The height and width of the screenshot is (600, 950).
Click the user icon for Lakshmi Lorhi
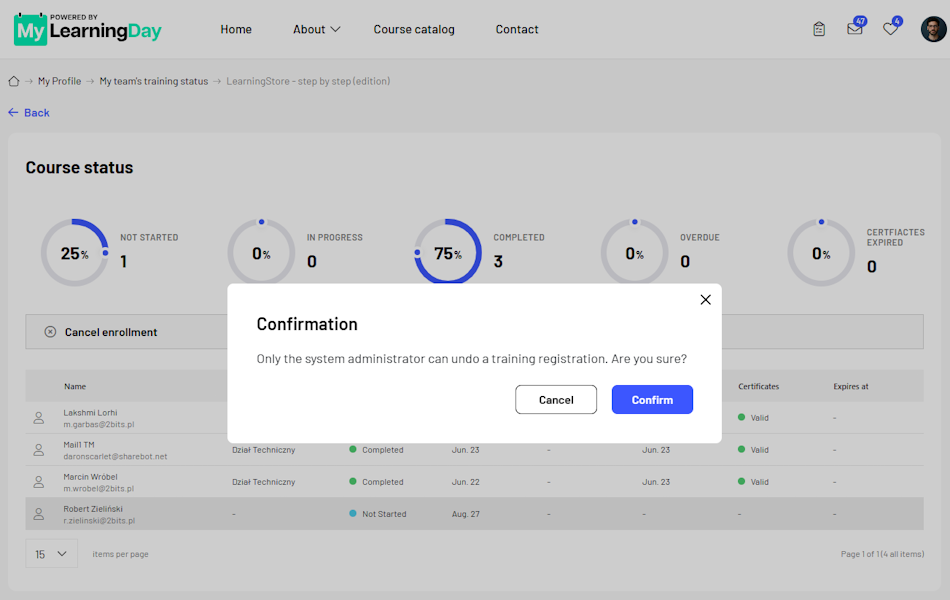39,418
